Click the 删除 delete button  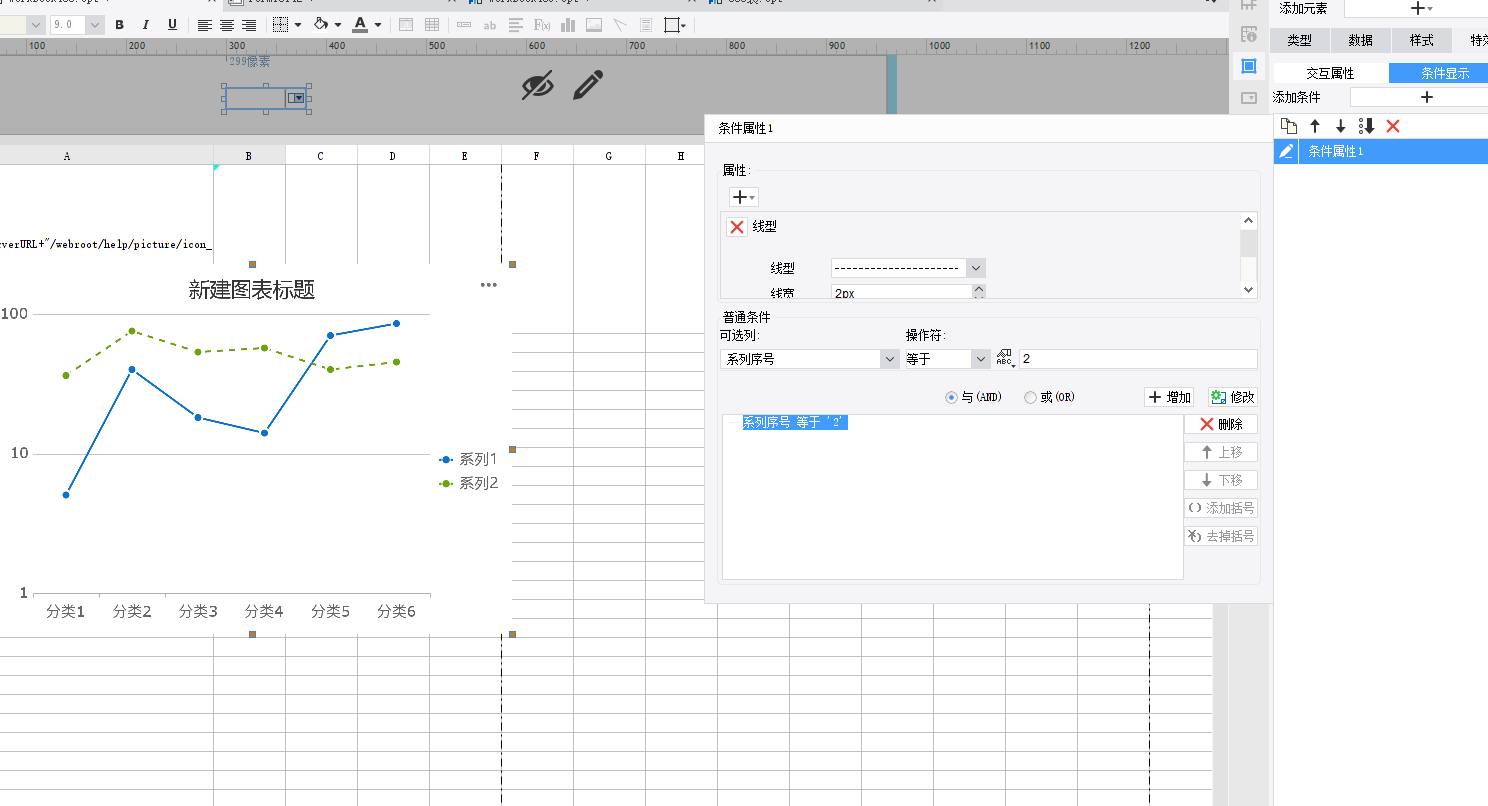coord(1221,424)
